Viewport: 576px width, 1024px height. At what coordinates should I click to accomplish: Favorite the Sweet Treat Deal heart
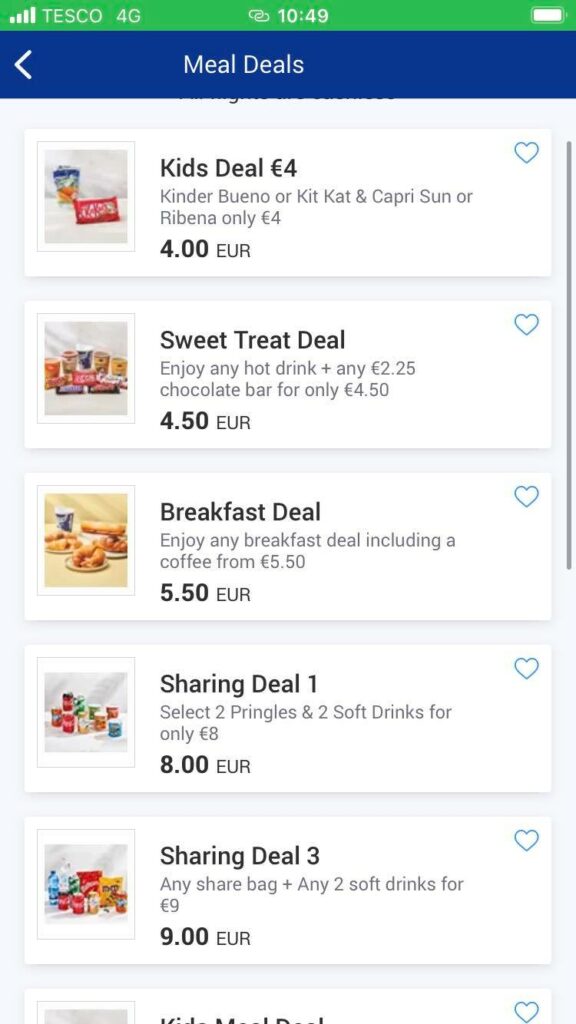coord(526,325)
